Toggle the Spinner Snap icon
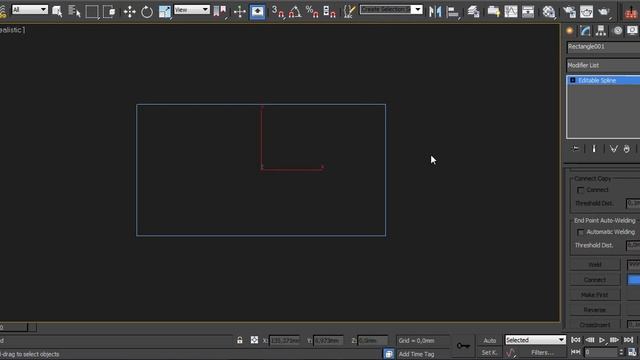Viewport: 640px width, 360px height. tap(329, 11)
